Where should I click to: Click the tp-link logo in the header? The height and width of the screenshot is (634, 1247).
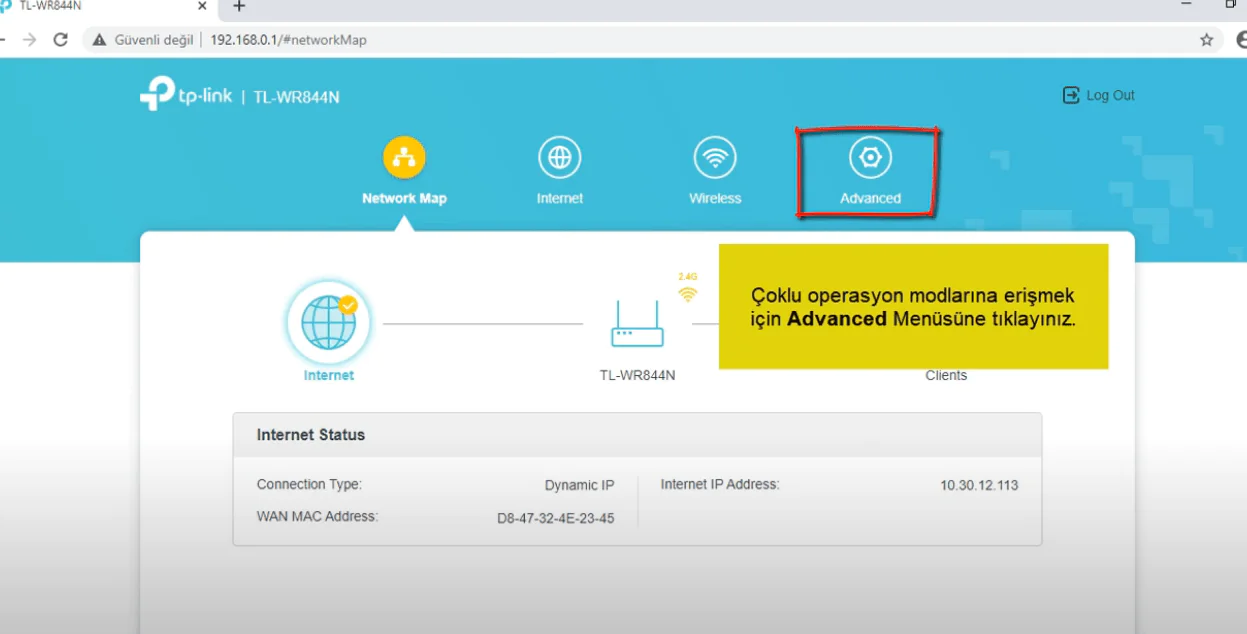[x=186, y=96]
